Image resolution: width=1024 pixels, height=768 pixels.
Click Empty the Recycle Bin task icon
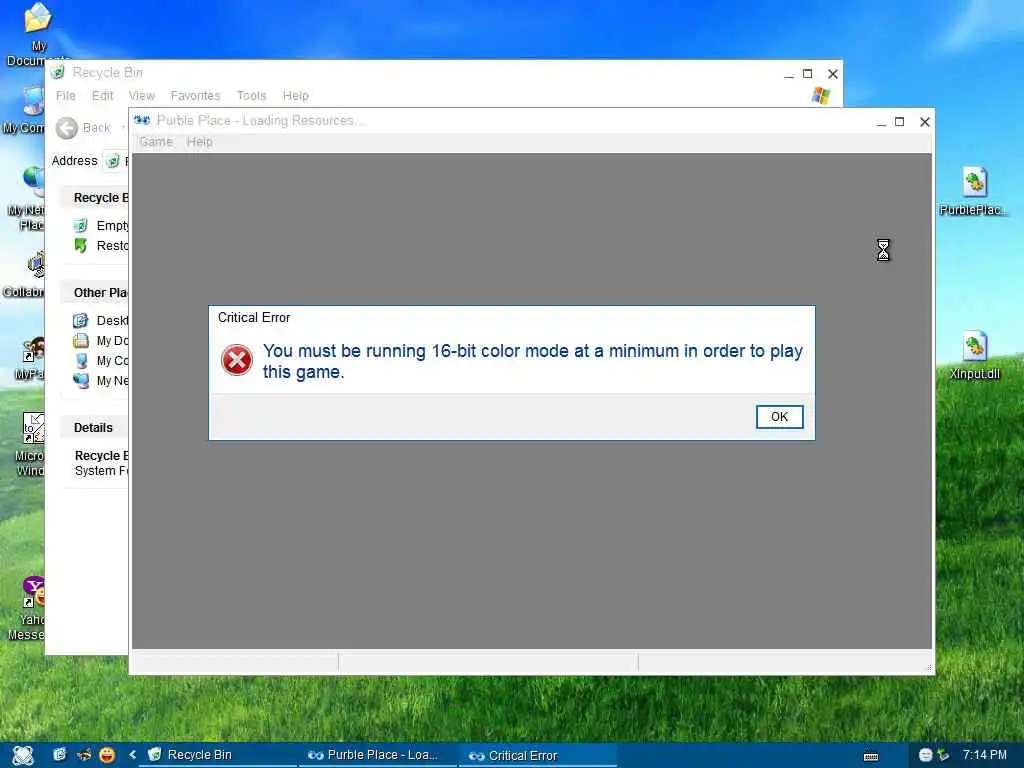point(80,226)
